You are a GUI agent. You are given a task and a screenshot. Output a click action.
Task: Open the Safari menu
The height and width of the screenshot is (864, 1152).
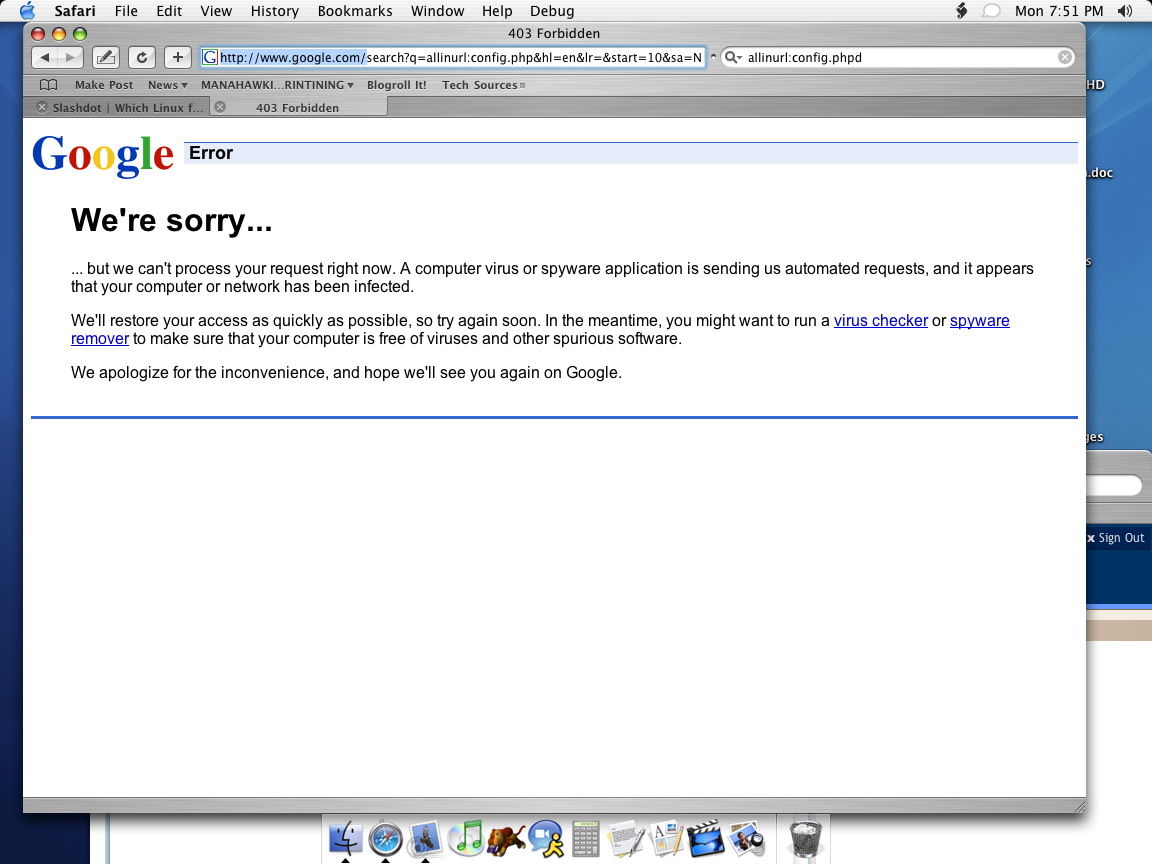click(75, 10)
